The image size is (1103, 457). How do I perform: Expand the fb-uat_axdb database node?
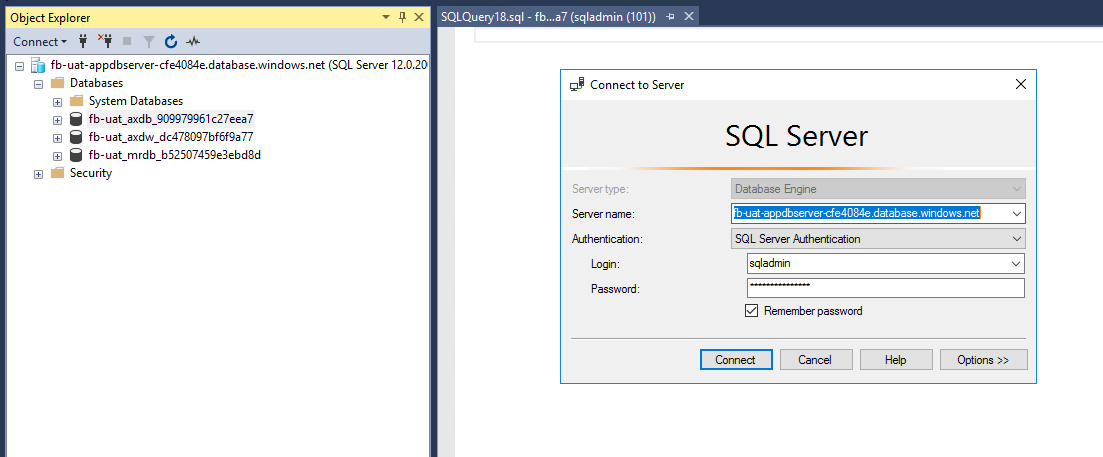coord(58,120)
